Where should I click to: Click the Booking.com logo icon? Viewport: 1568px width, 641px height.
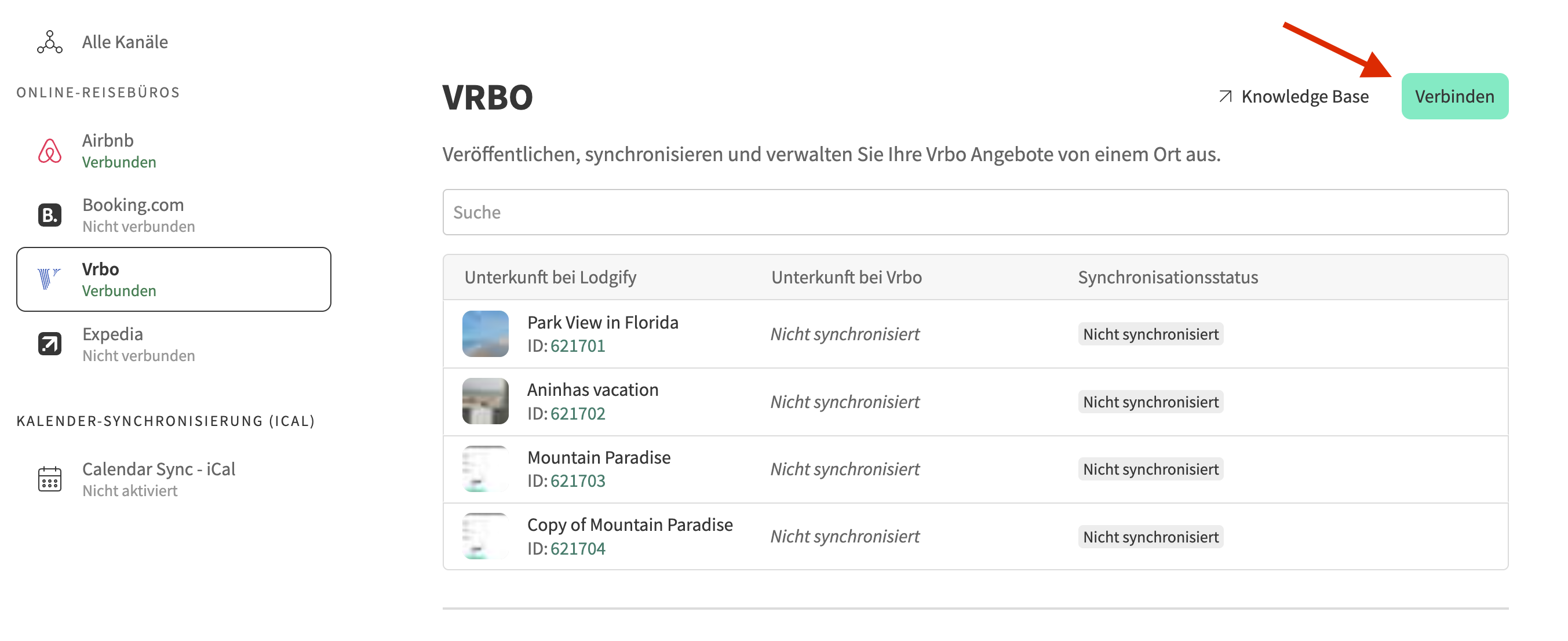click(x=49, y=215)
